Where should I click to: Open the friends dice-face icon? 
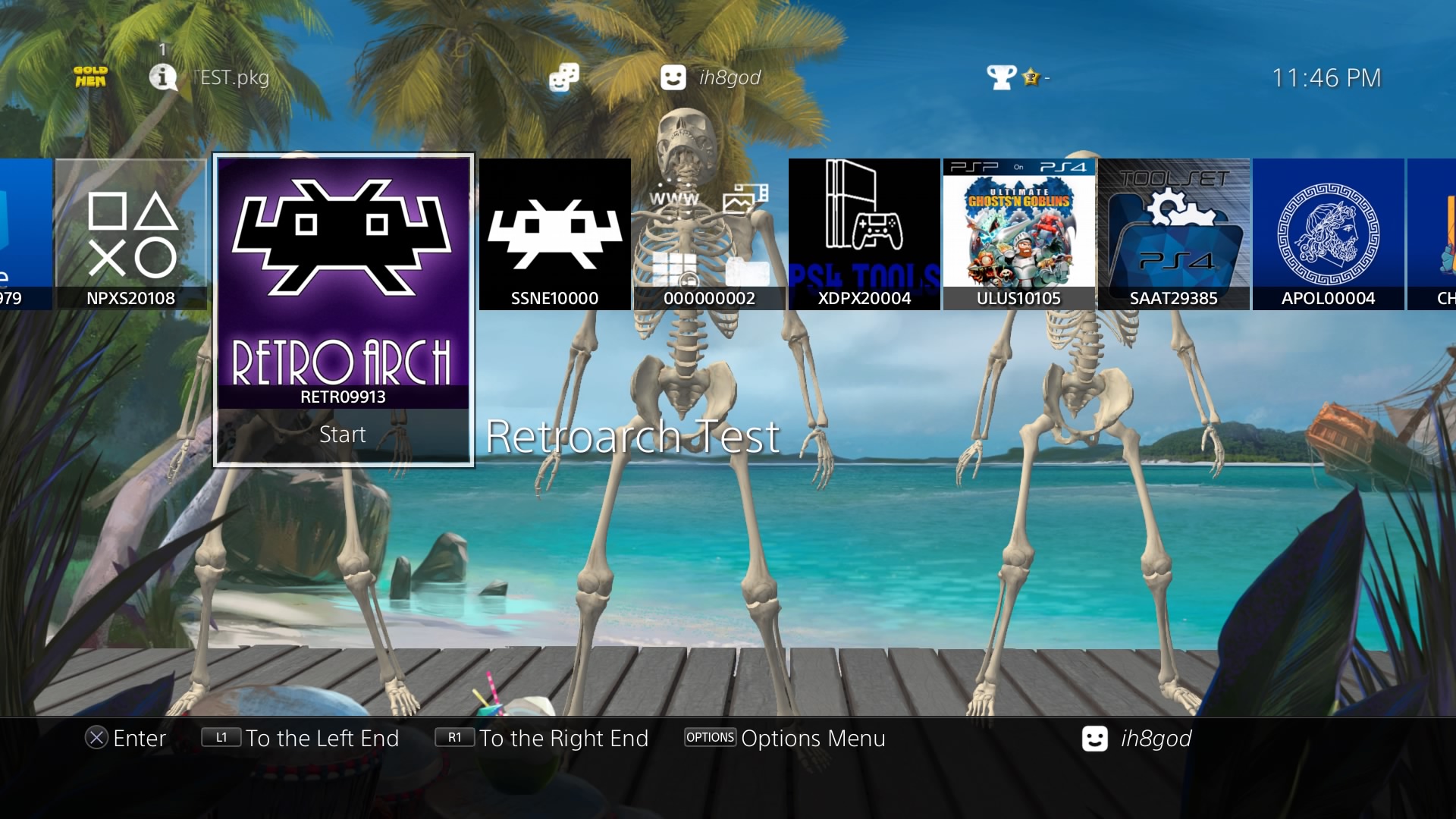pos(564,77)
